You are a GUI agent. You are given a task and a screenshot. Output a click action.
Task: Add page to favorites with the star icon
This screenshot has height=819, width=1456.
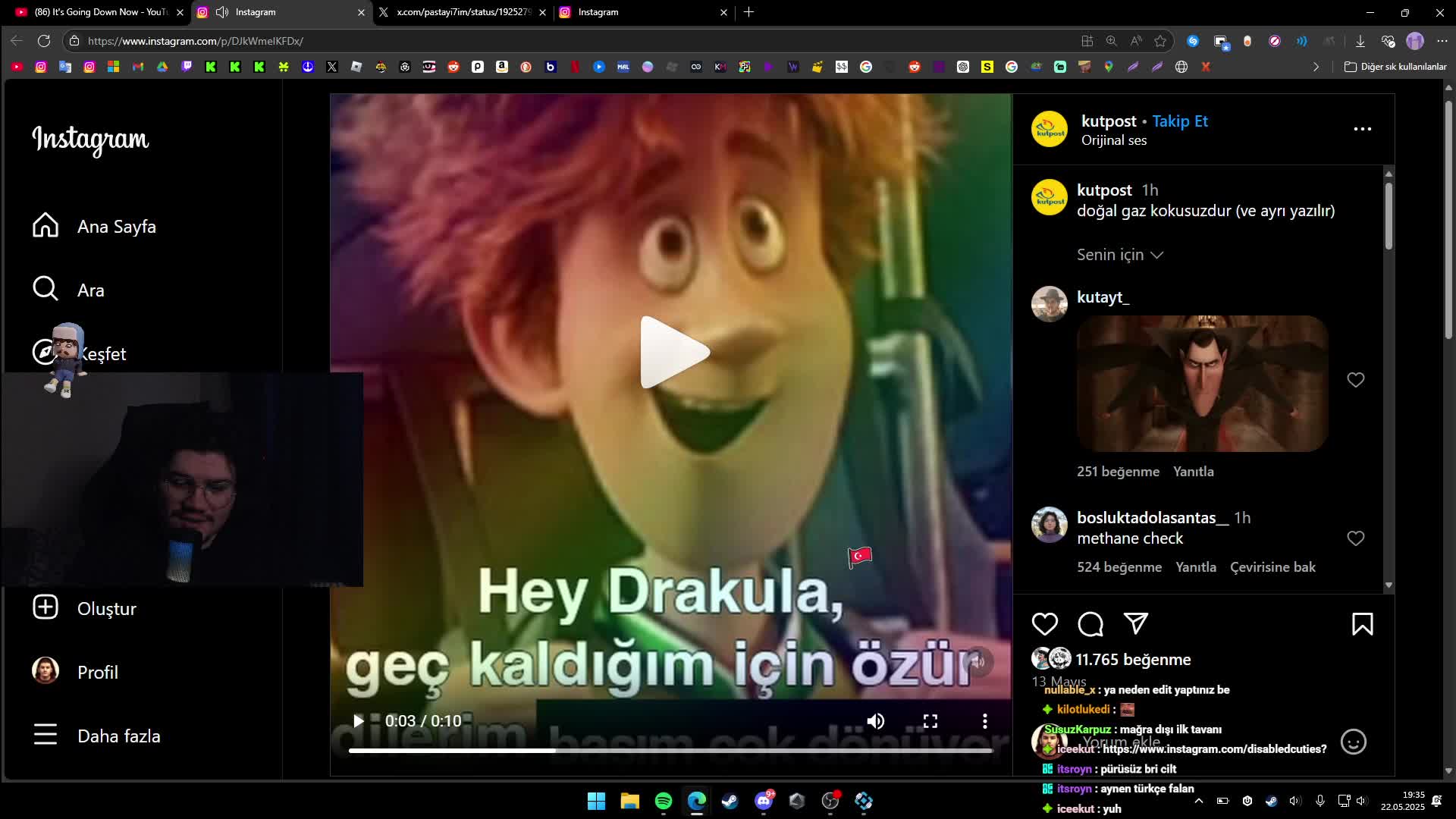coord(1160,41)
